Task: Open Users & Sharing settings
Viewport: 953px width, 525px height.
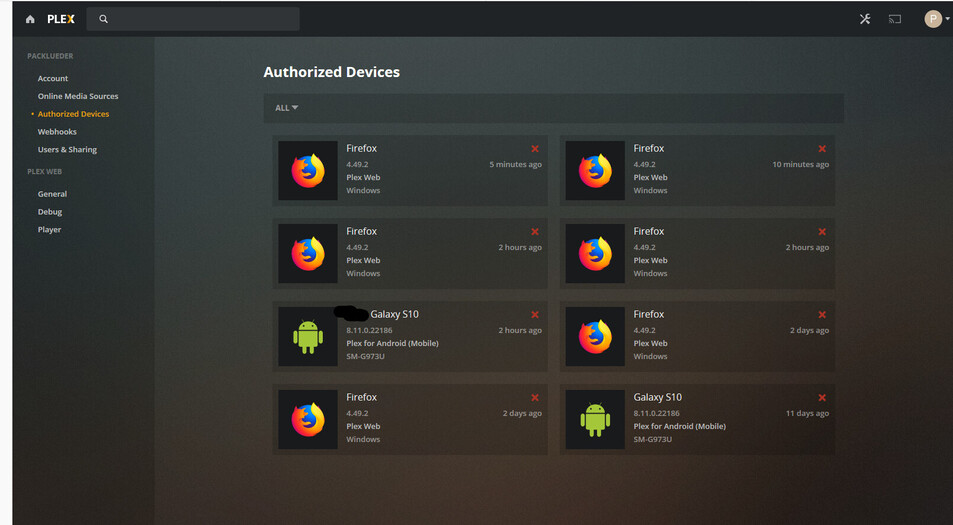Action: [67, 149]
